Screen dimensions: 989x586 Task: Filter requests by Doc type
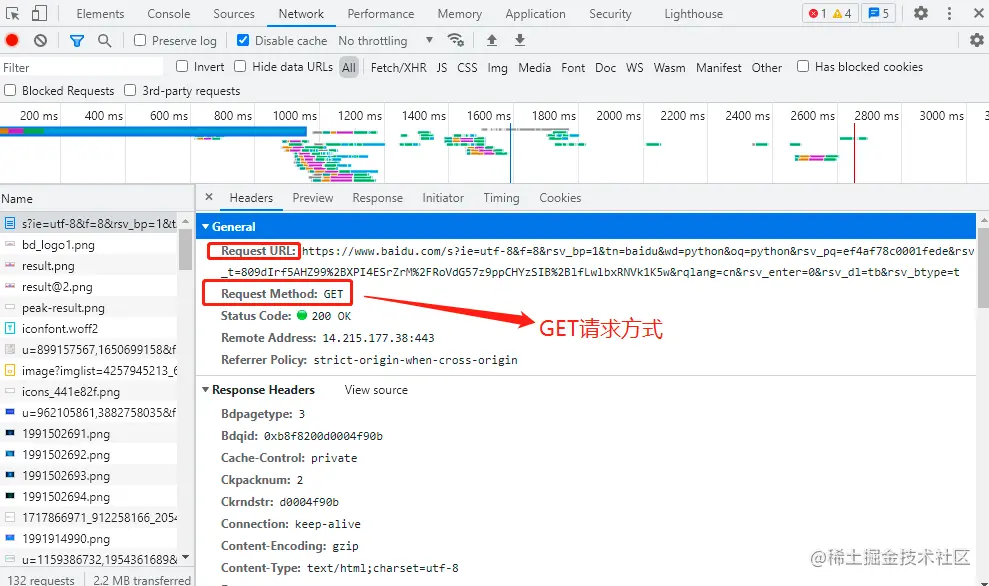coord(606,67)
